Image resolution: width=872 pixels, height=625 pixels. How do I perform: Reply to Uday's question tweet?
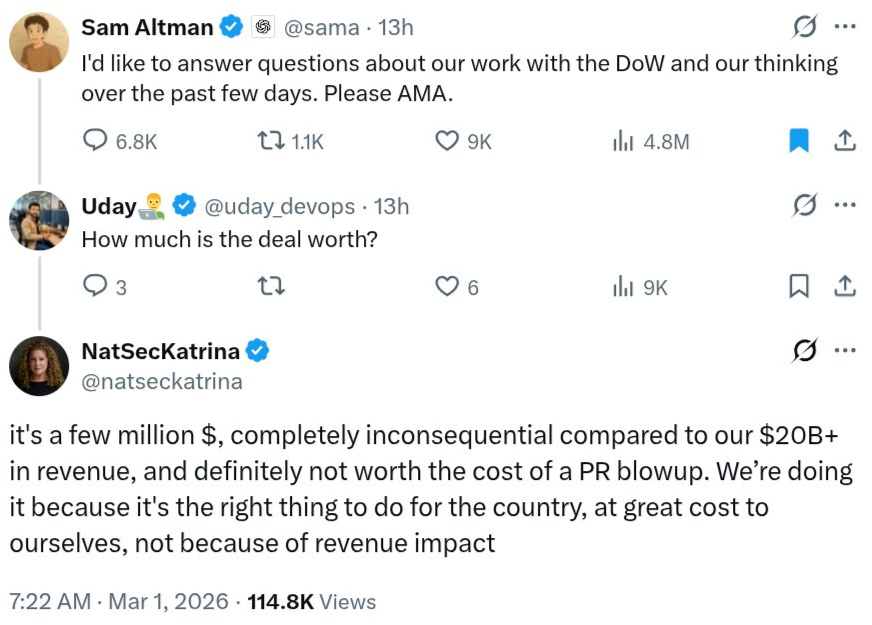pos(95,287)
